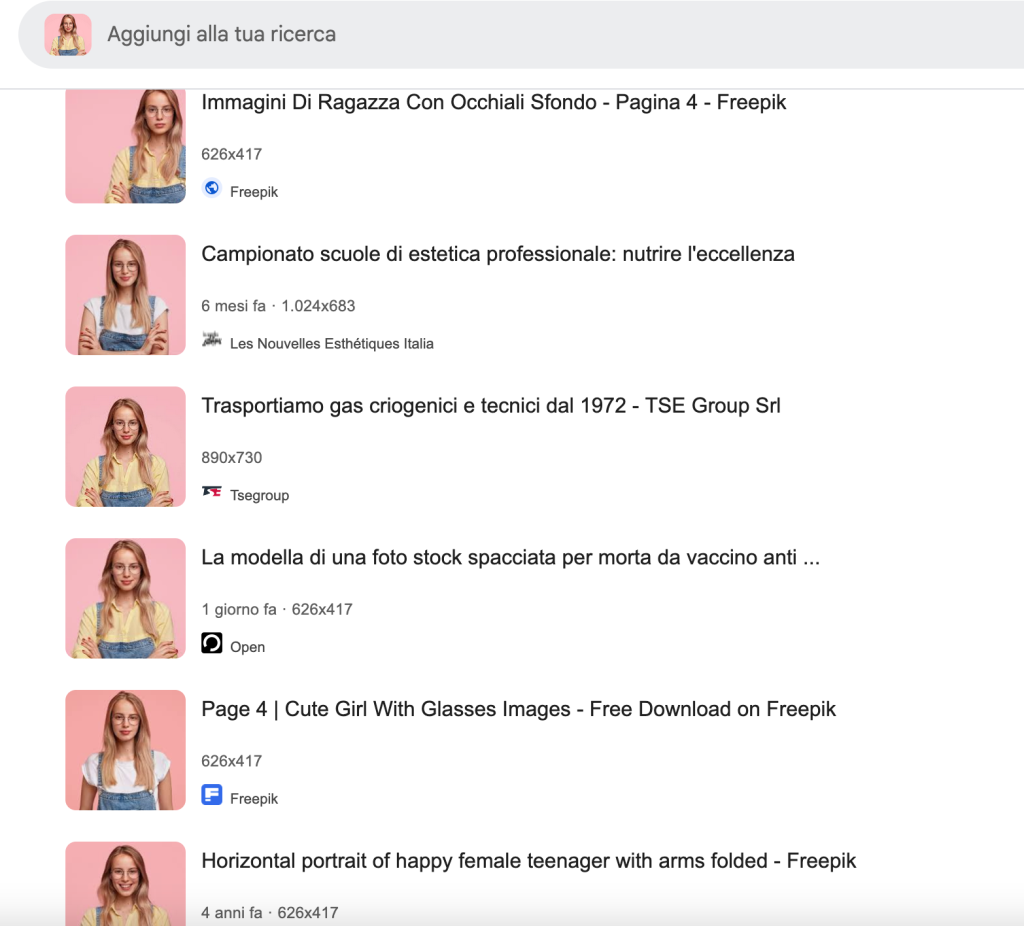Open 'Horizontal portrait of happy female teenager' result
The height and width of the screenshot is (926, 1024).
tap(528, 861)
